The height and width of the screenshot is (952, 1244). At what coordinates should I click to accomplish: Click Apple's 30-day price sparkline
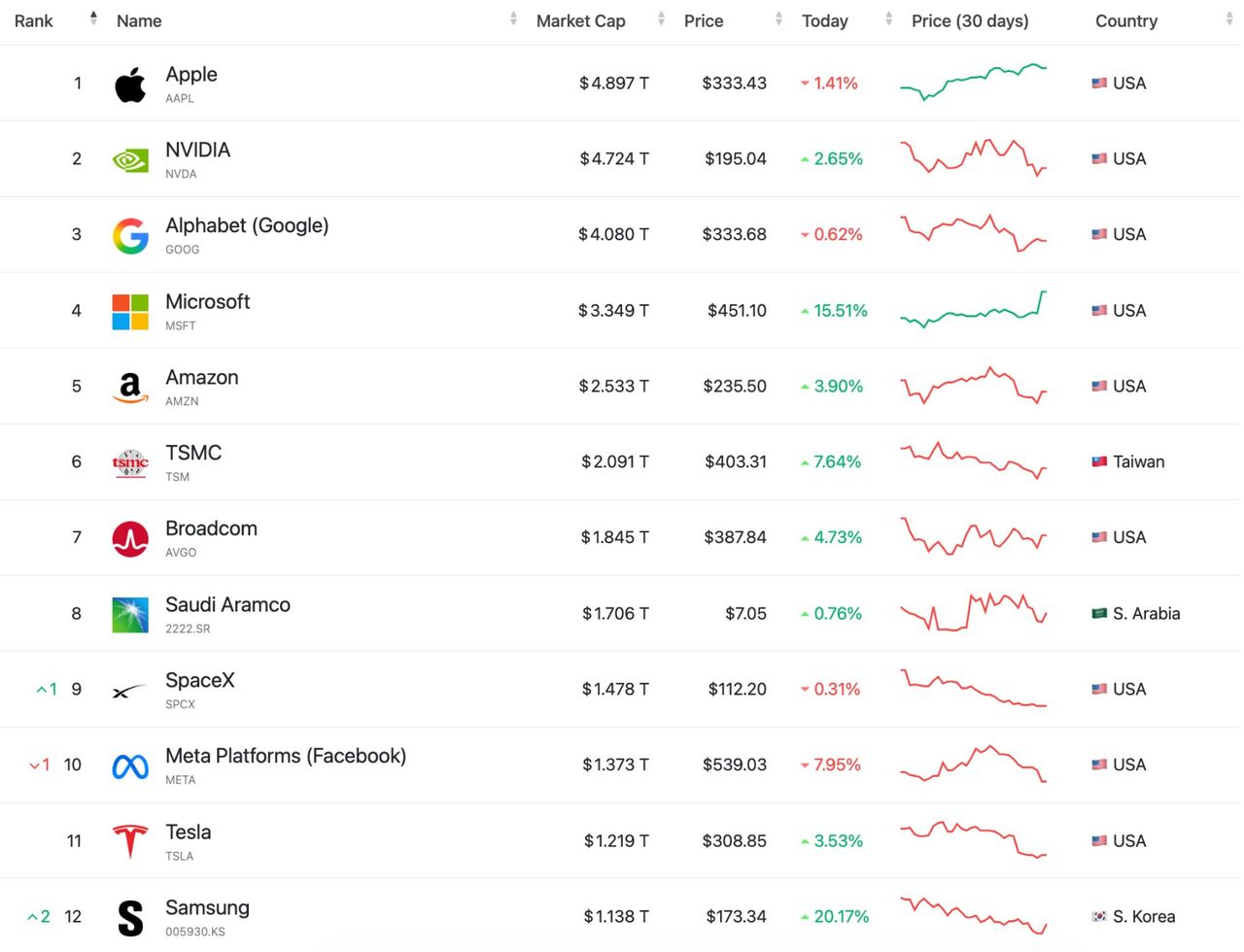[x=974, y=83]
